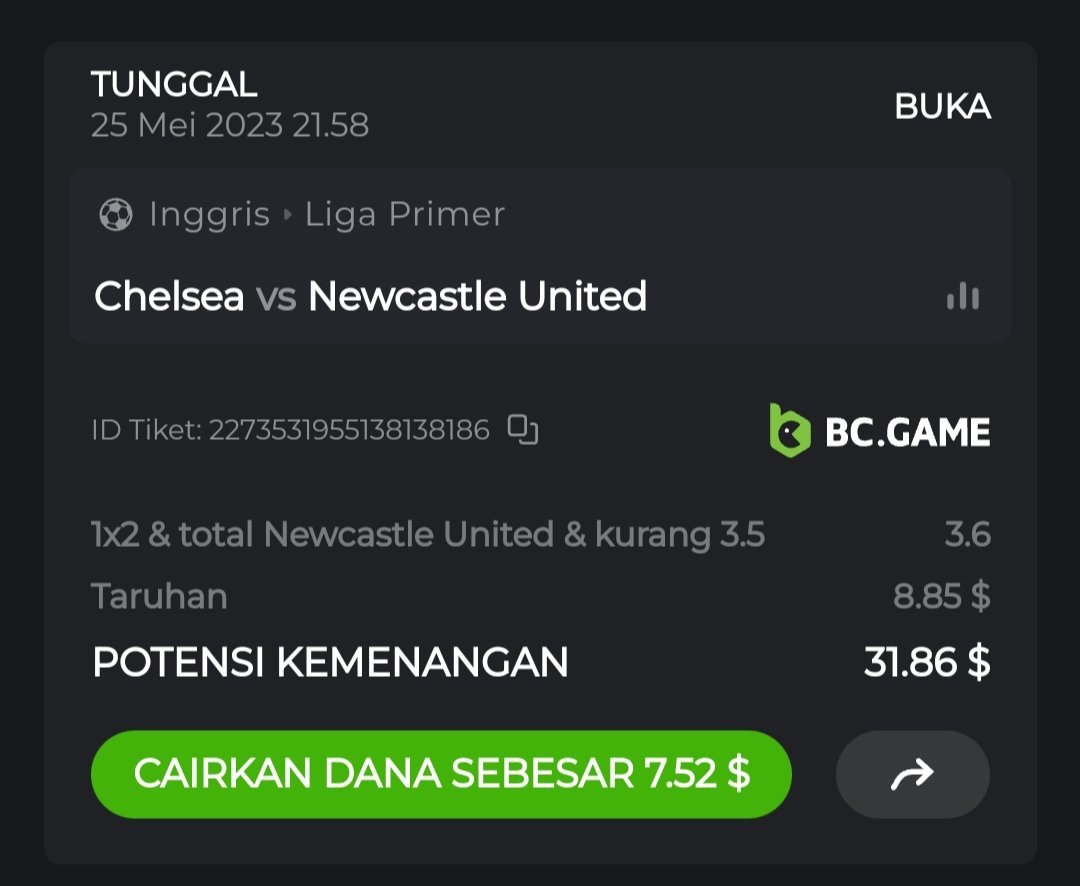Click the bet date 25 Mei 2023 21.58

(x=230, y=125)
